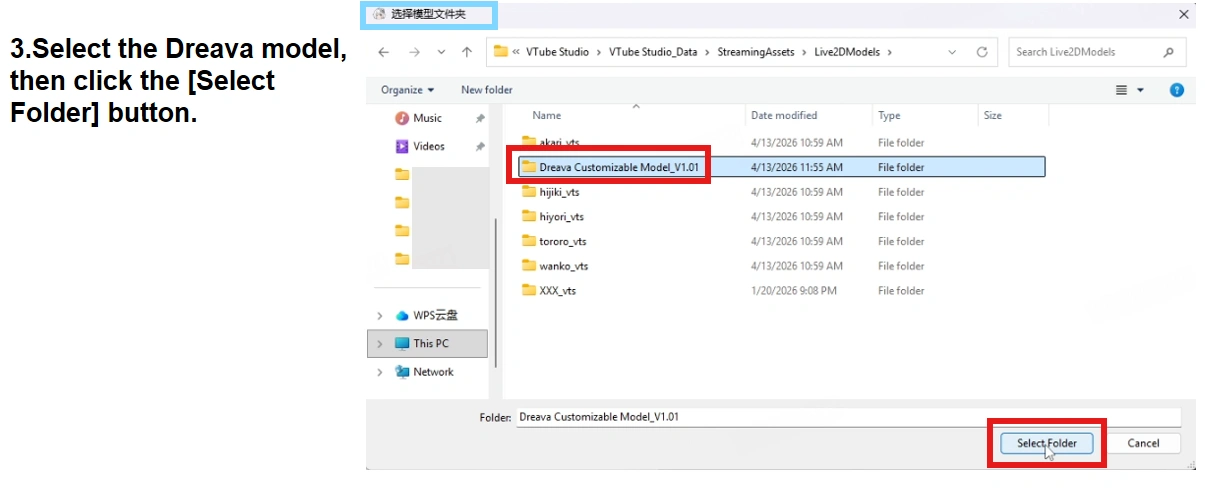
Task: Click Dreava row date 4/13/2026 11:55 AM
Action: (797, 167)
